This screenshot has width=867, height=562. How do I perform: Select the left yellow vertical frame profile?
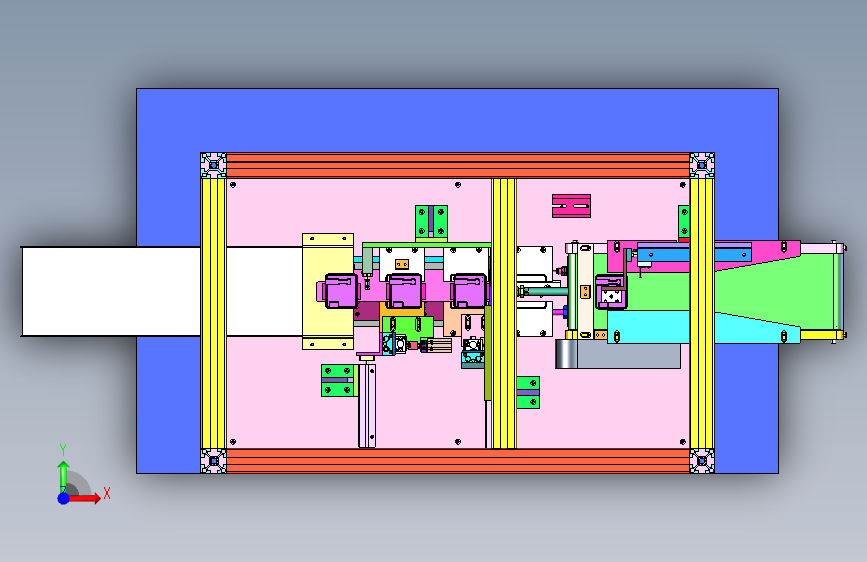point(213,313)
